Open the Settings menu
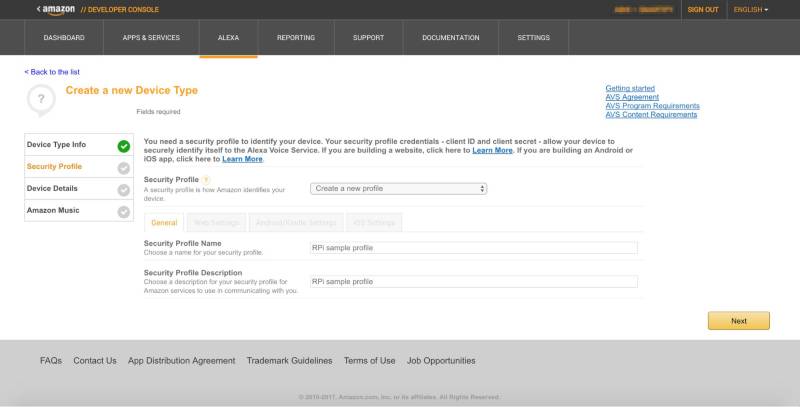This screenshot has width=800, height=407. pos(533,37)
